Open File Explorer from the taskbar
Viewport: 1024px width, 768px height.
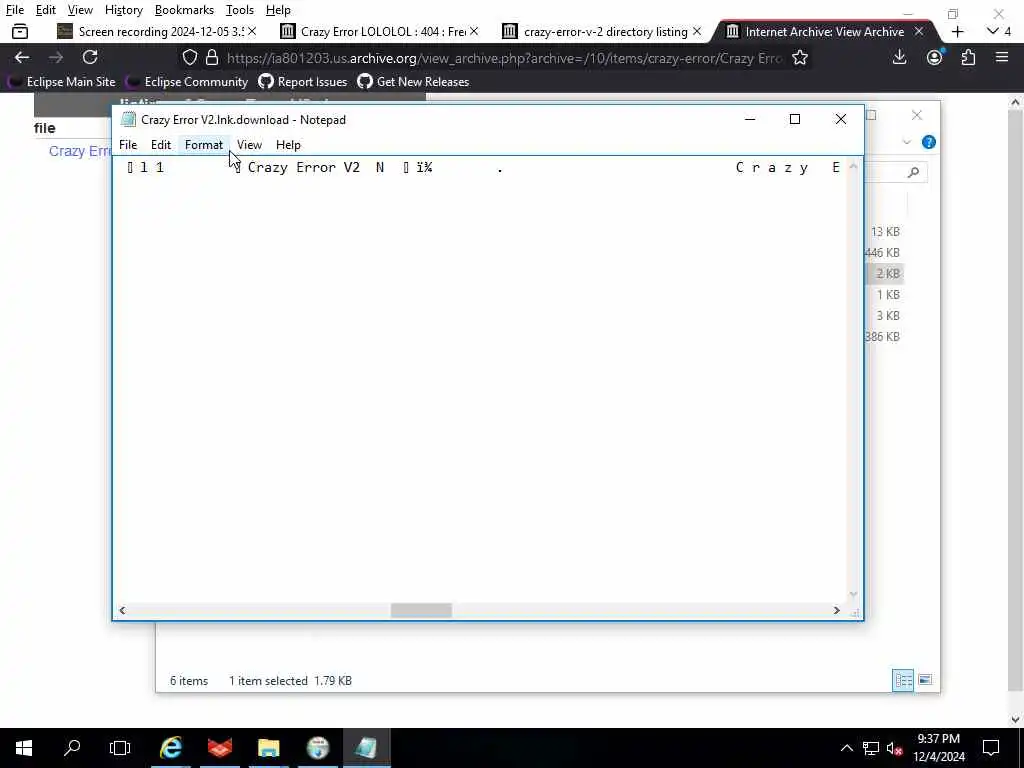coord(268,748)
